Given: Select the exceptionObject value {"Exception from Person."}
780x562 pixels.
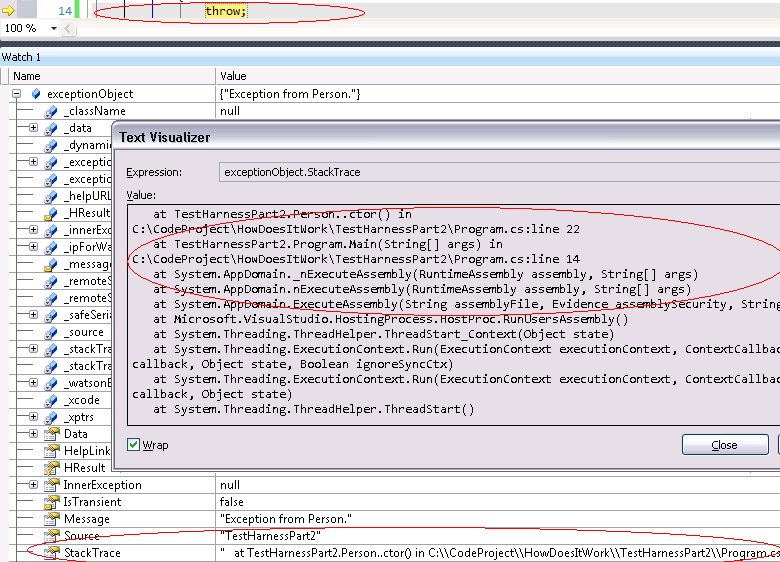Looking at the screenshot, I should (290, 94).
